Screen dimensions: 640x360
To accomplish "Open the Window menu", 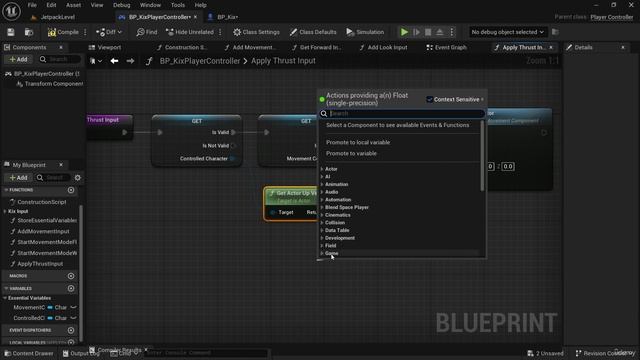I will [x=150, y=5].
